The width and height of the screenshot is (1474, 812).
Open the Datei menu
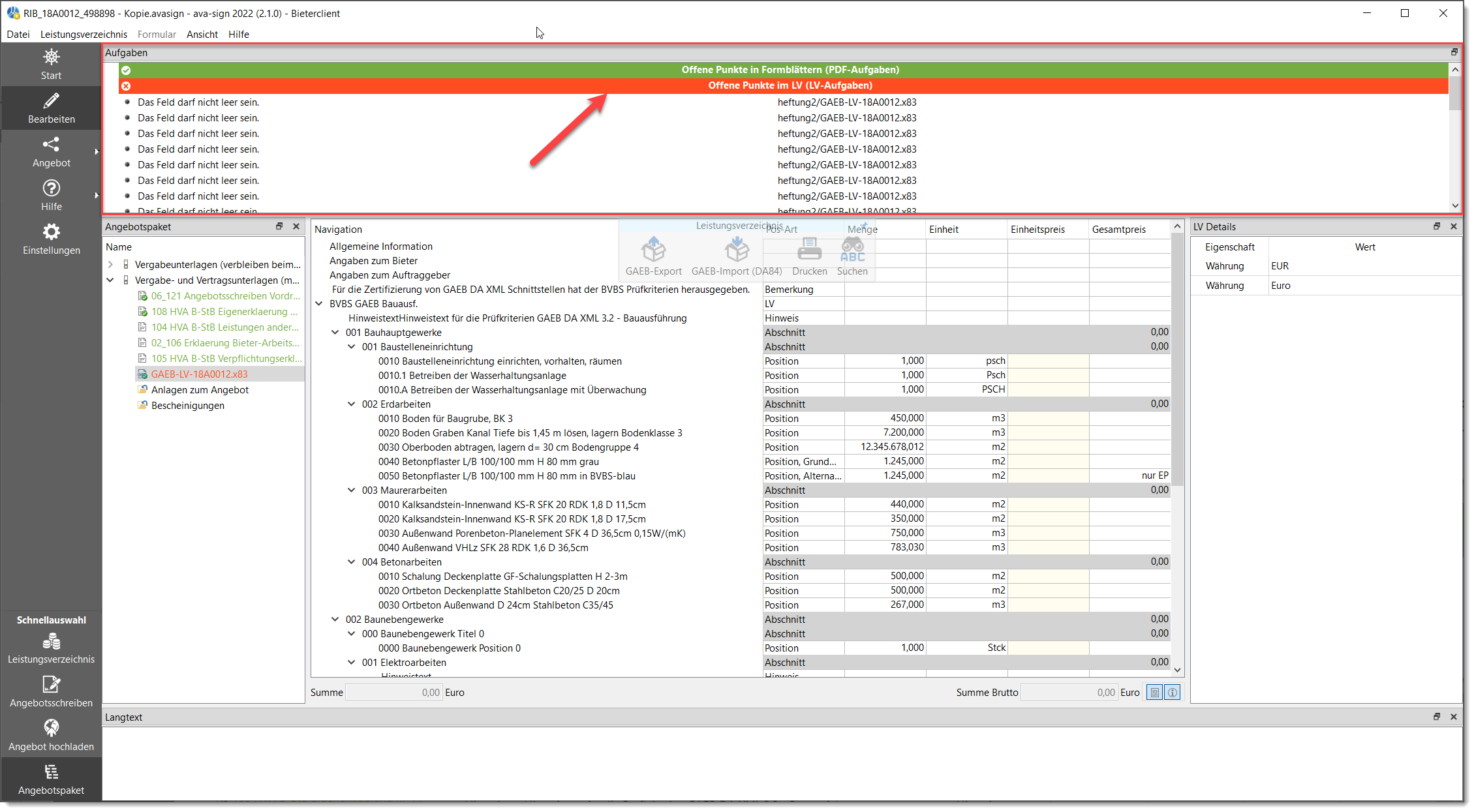tap(18, 34)
